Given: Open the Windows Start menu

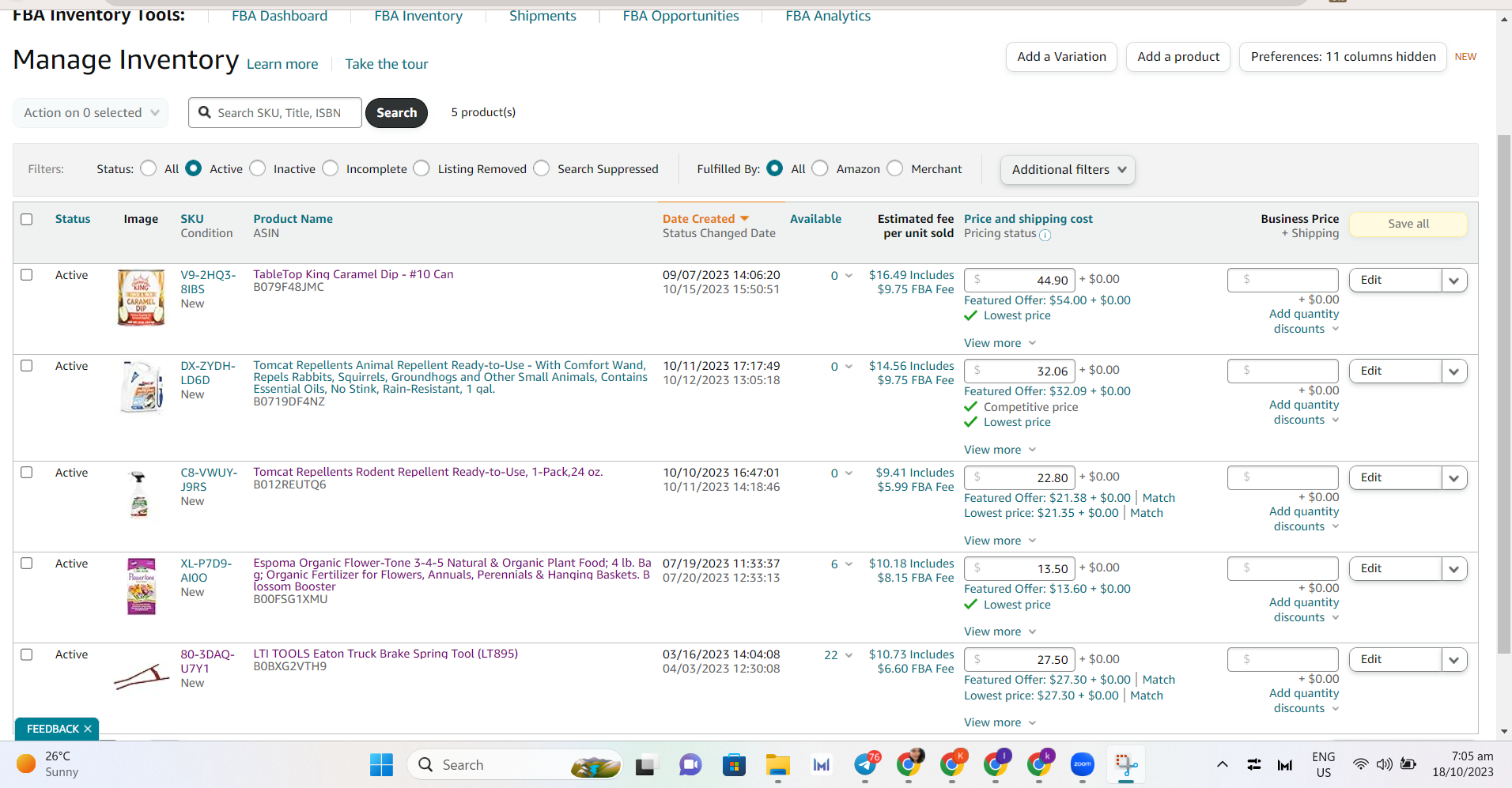Looking at the screenshot, I should coord(381,764).
